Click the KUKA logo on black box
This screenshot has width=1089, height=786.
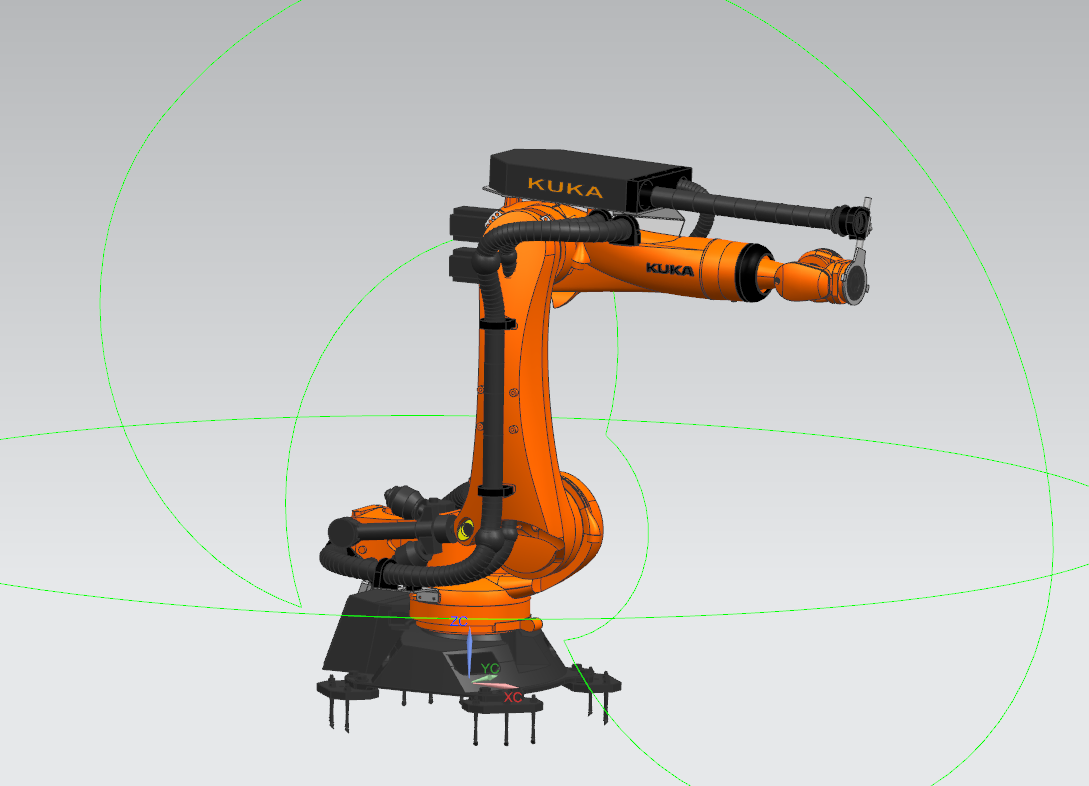coord(565,187)
